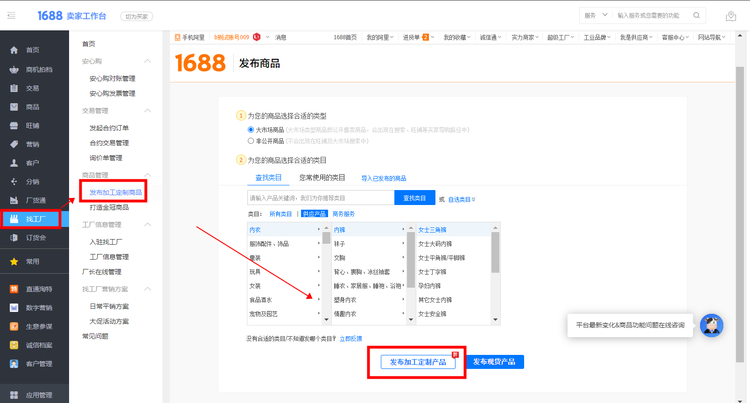Switch to 您常使用的类目 tab
This screenshot has height=403, width=750.
322,178
